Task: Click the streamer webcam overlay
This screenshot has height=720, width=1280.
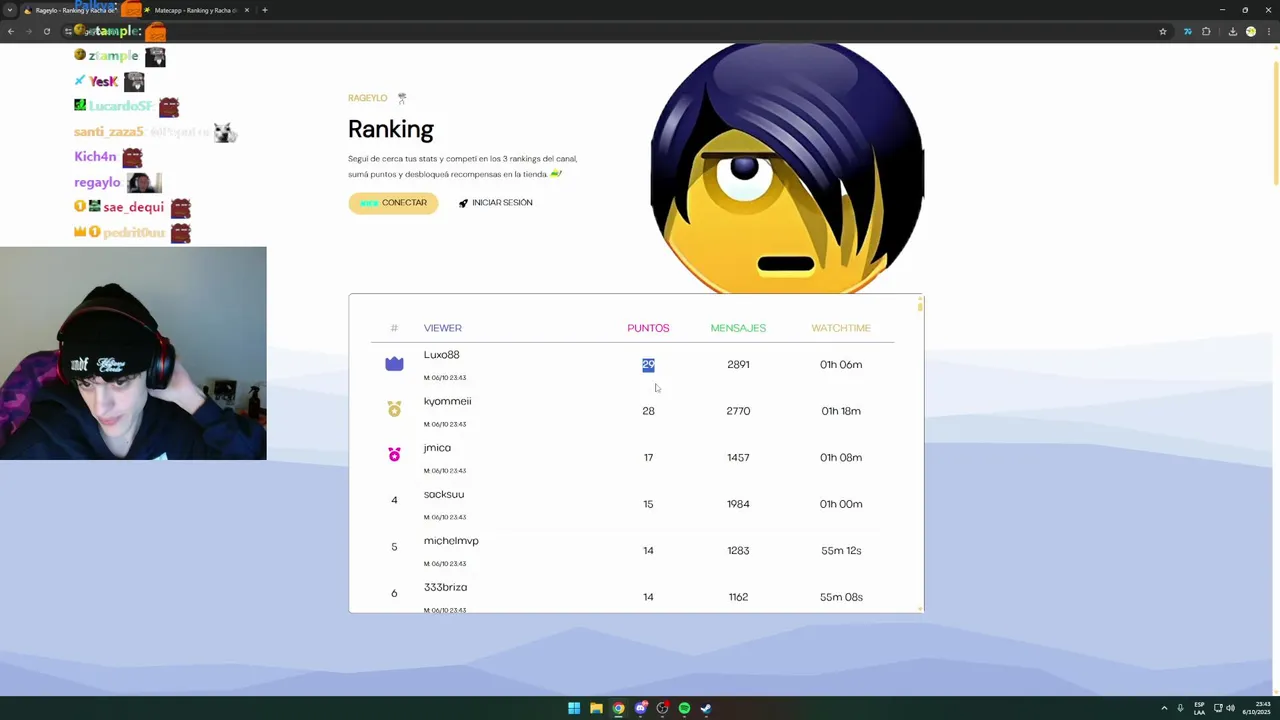Action: pyautogui.click(x=133, y=353)
